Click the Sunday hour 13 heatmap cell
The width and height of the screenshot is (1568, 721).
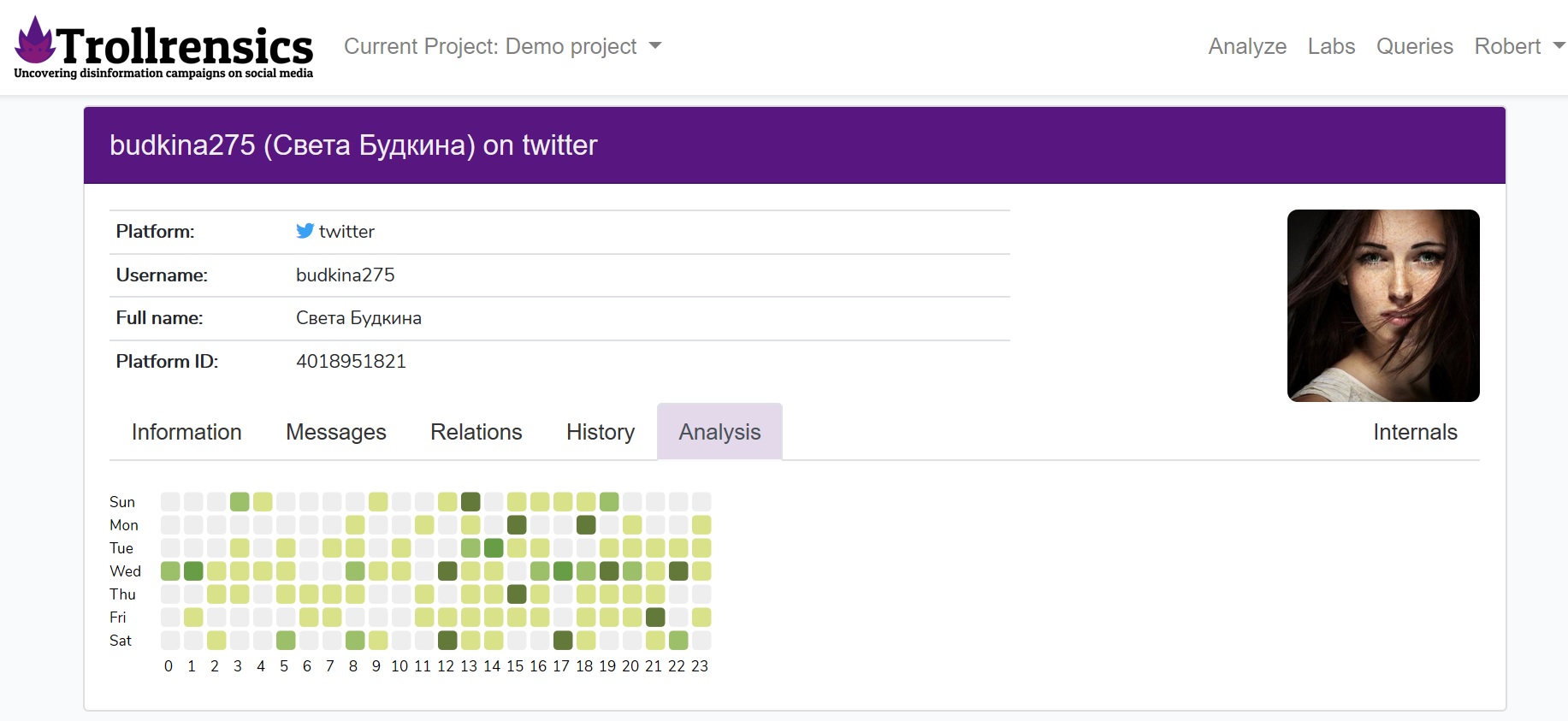470,501
